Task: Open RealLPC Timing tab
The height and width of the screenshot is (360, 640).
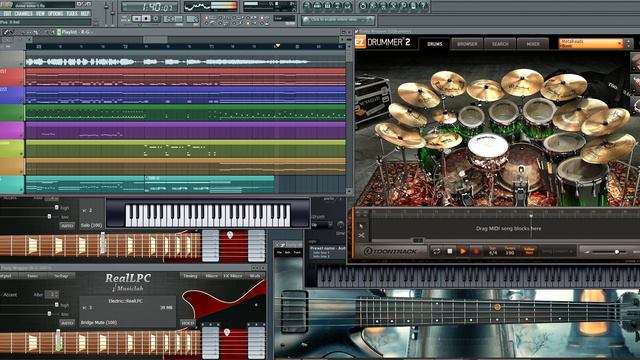Action: (190, 276)
